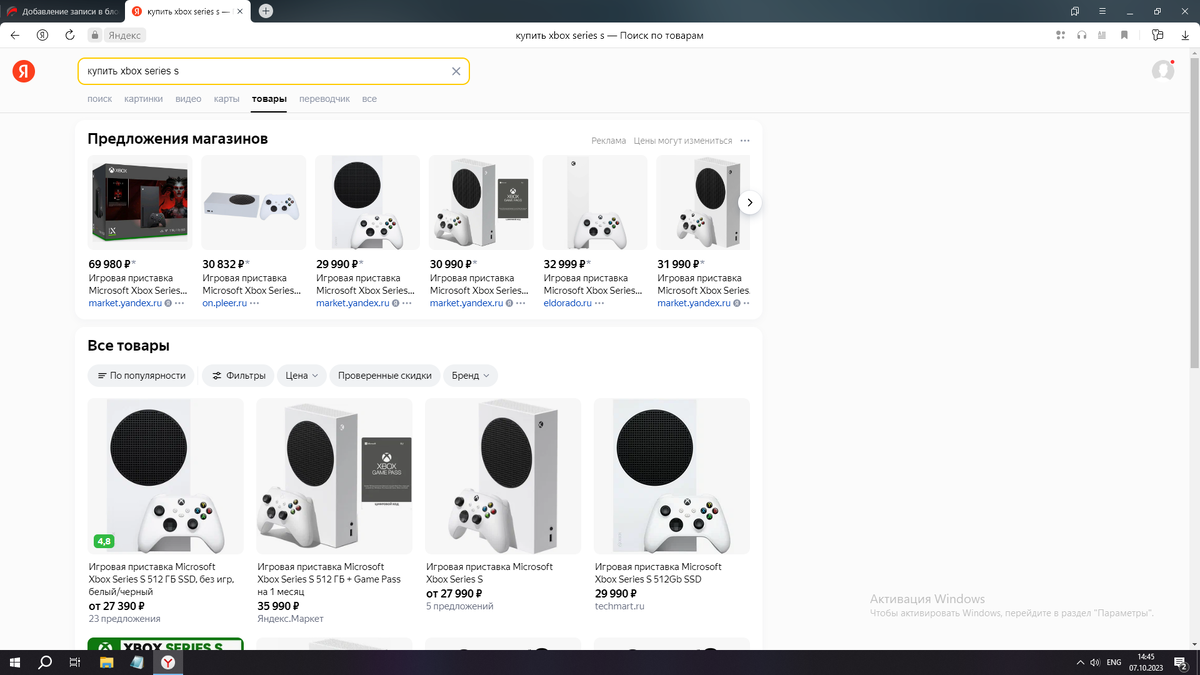
Task: Open the downloads arrow icon
Action: click(1184, 35)
